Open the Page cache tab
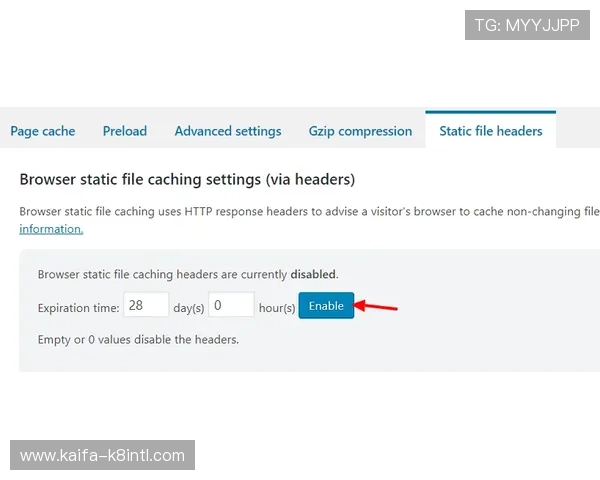 point(43,131)
